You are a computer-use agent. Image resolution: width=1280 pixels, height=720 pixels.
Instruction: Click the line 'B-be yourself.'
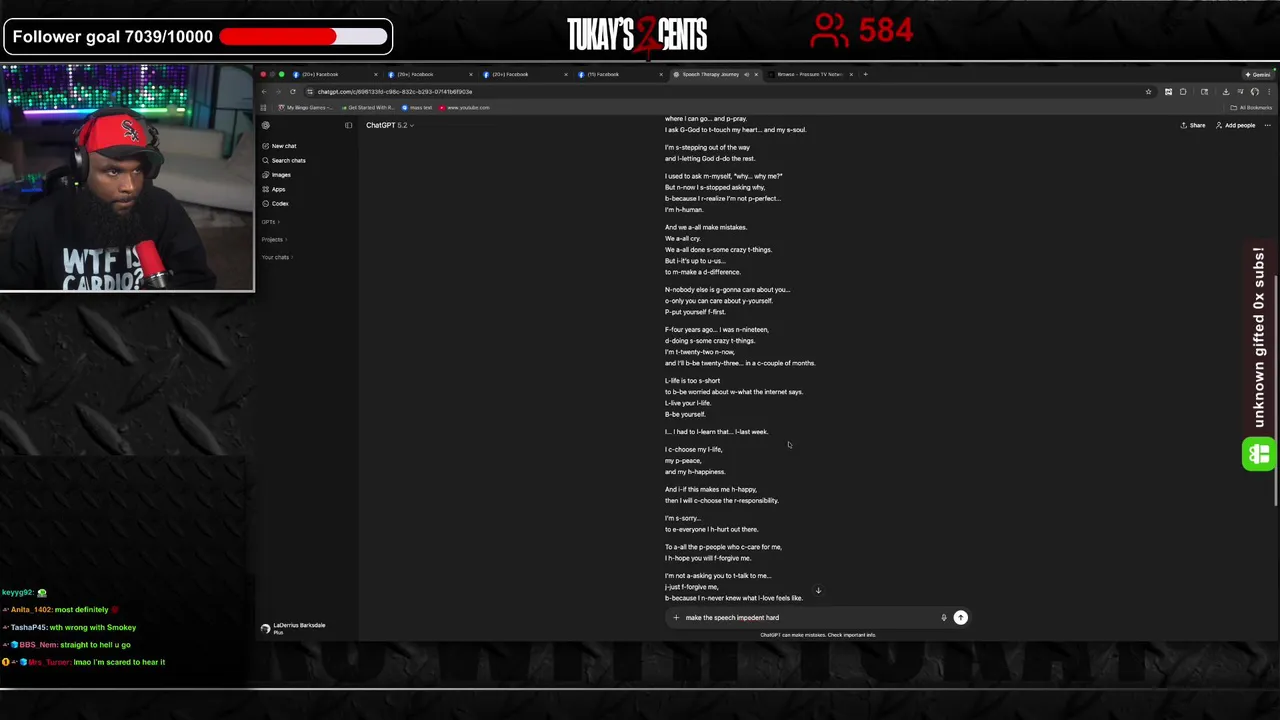685,414
